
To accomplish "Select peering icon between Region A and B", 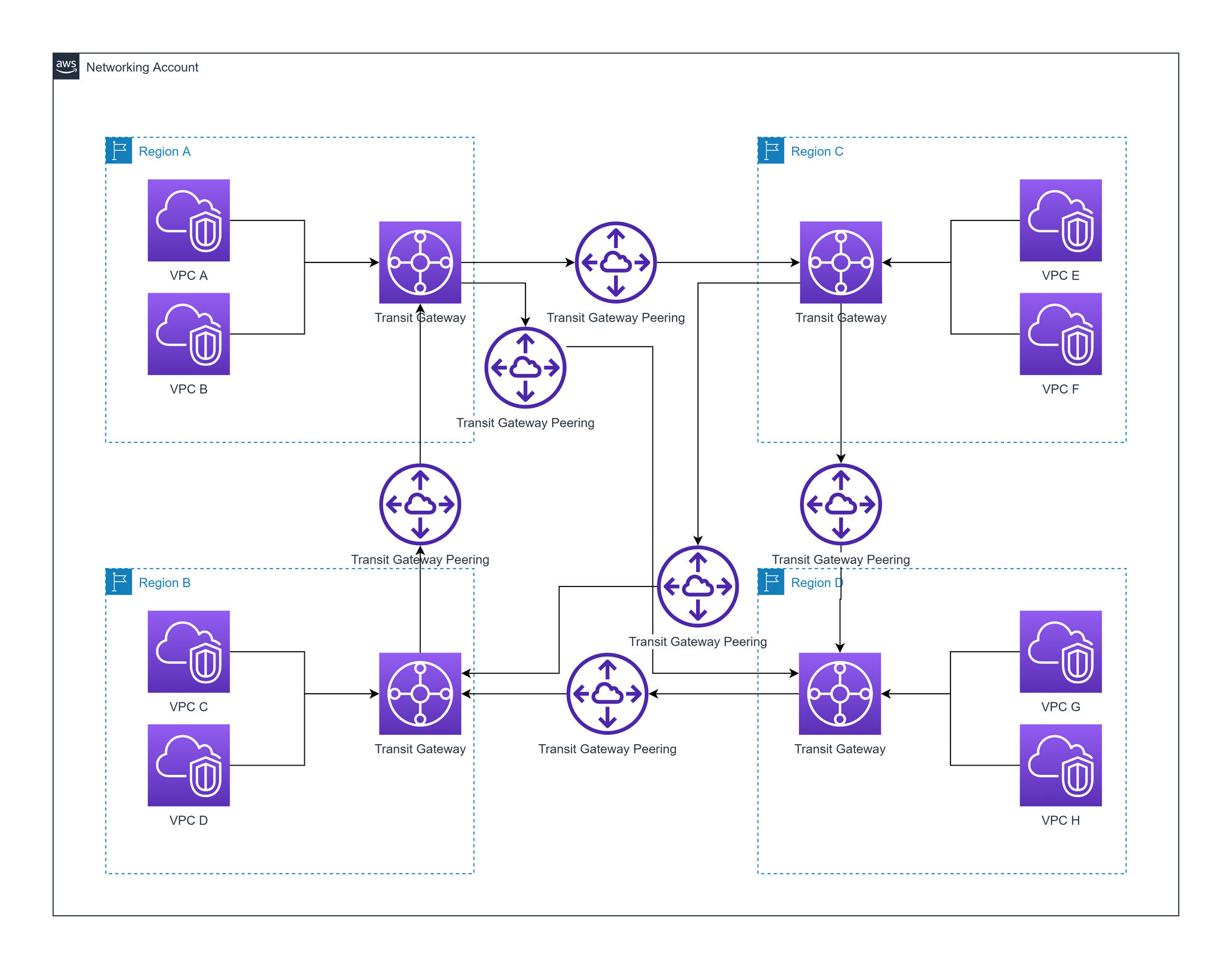I will click(420, 505).
